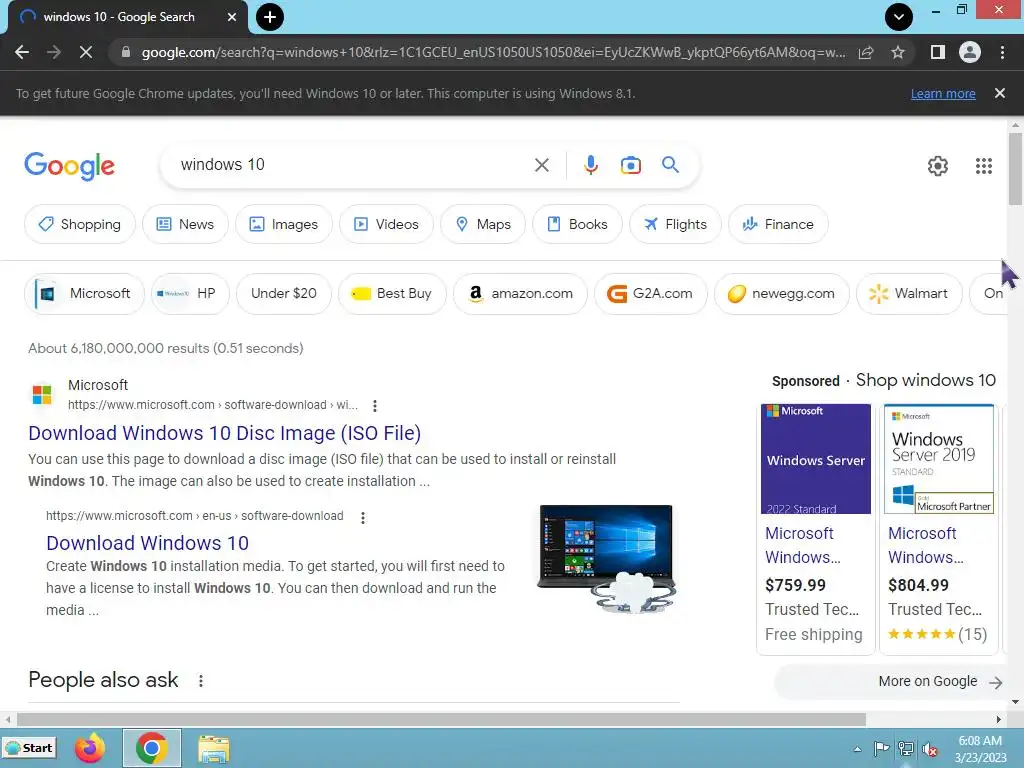Open Google quick settings gear
This screenshot has height=768, width=1024.
point(938,166)
